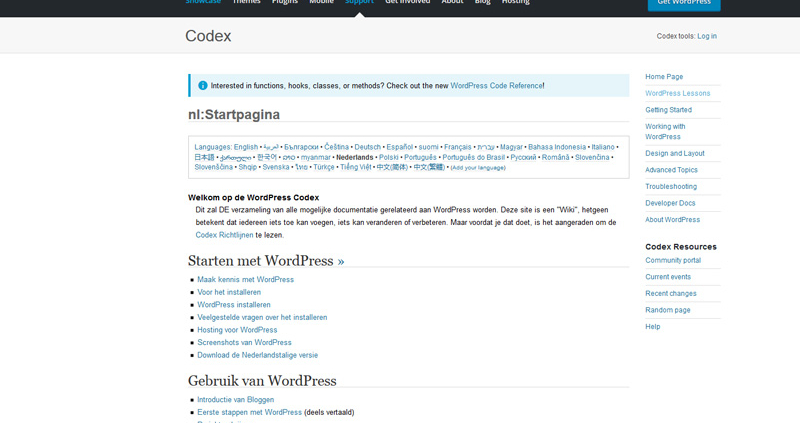Viewport: 800px width, 423px height.
Task: Click Hosting in the navigation bar
Action: point(516,2)
